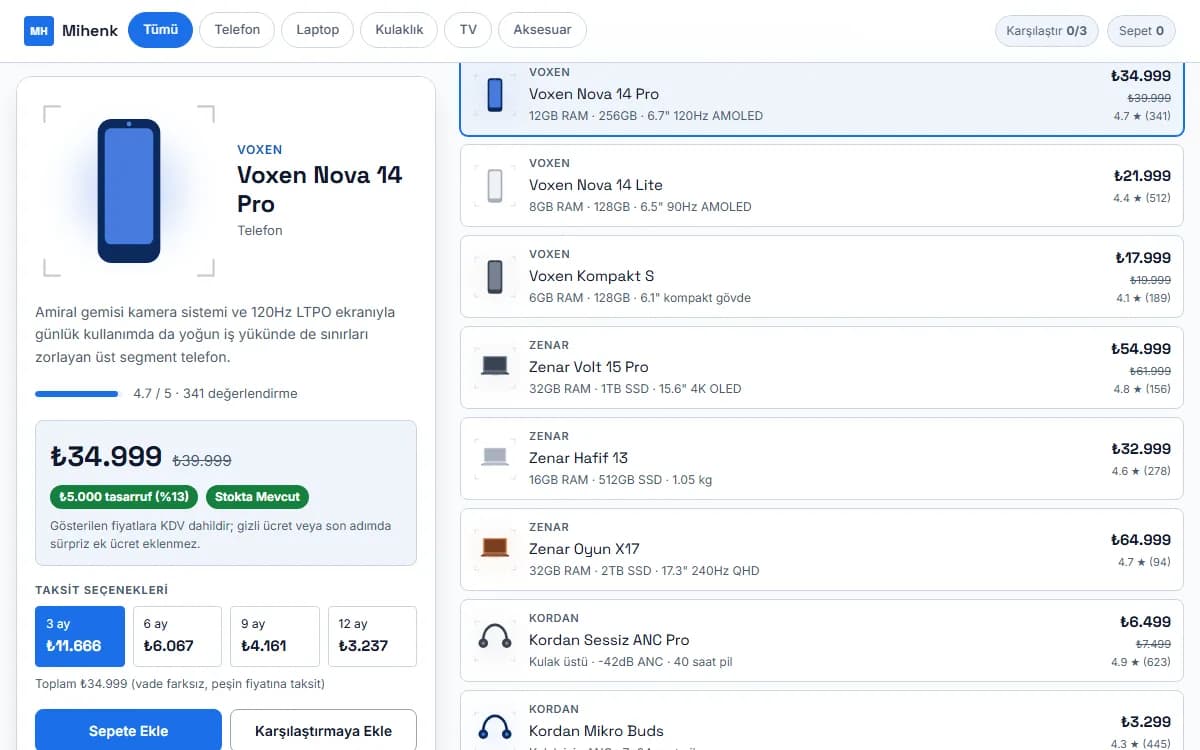Open the Laptop category tab

(317, 30)
